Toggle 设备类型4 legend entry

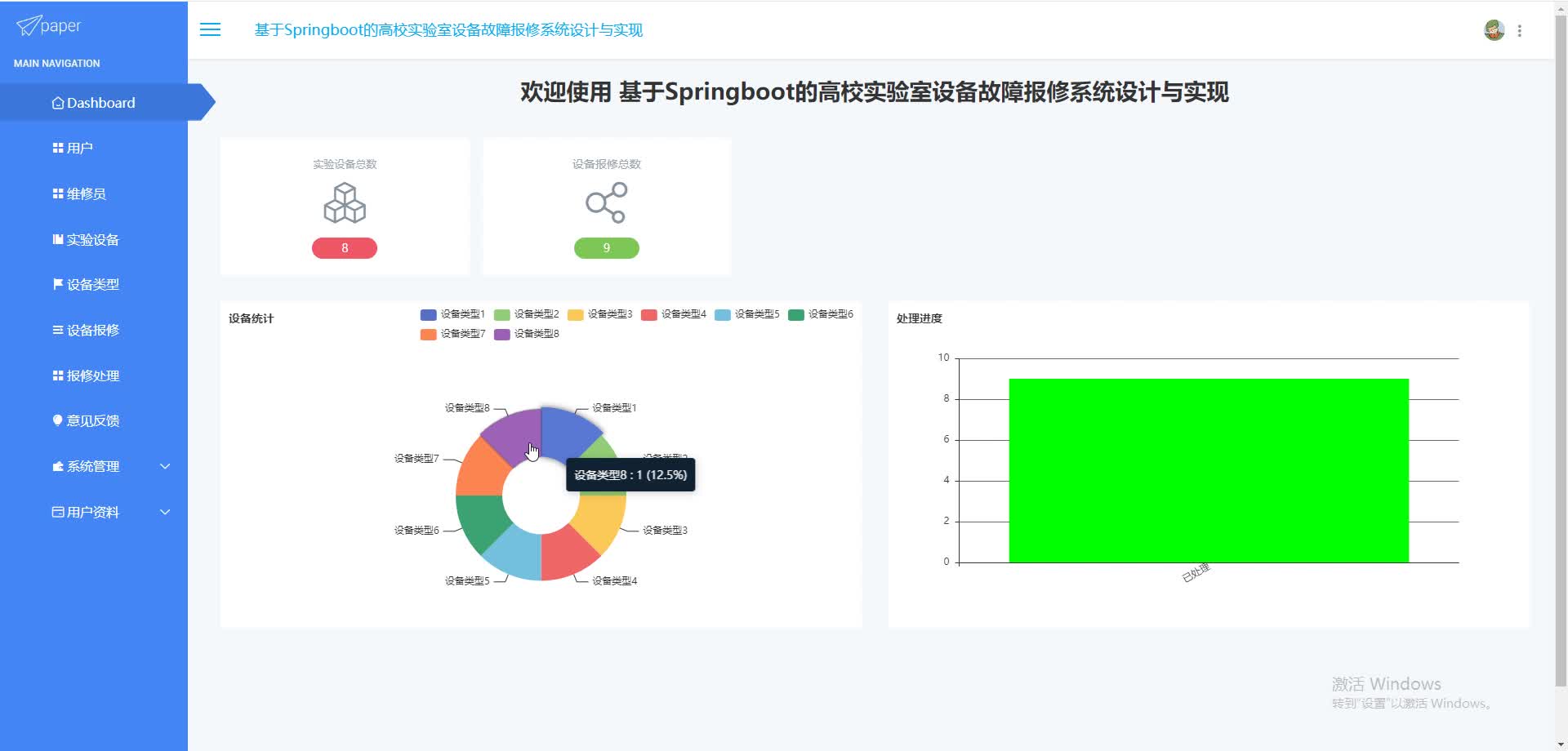pyautogui.click(x=673, y=314)
